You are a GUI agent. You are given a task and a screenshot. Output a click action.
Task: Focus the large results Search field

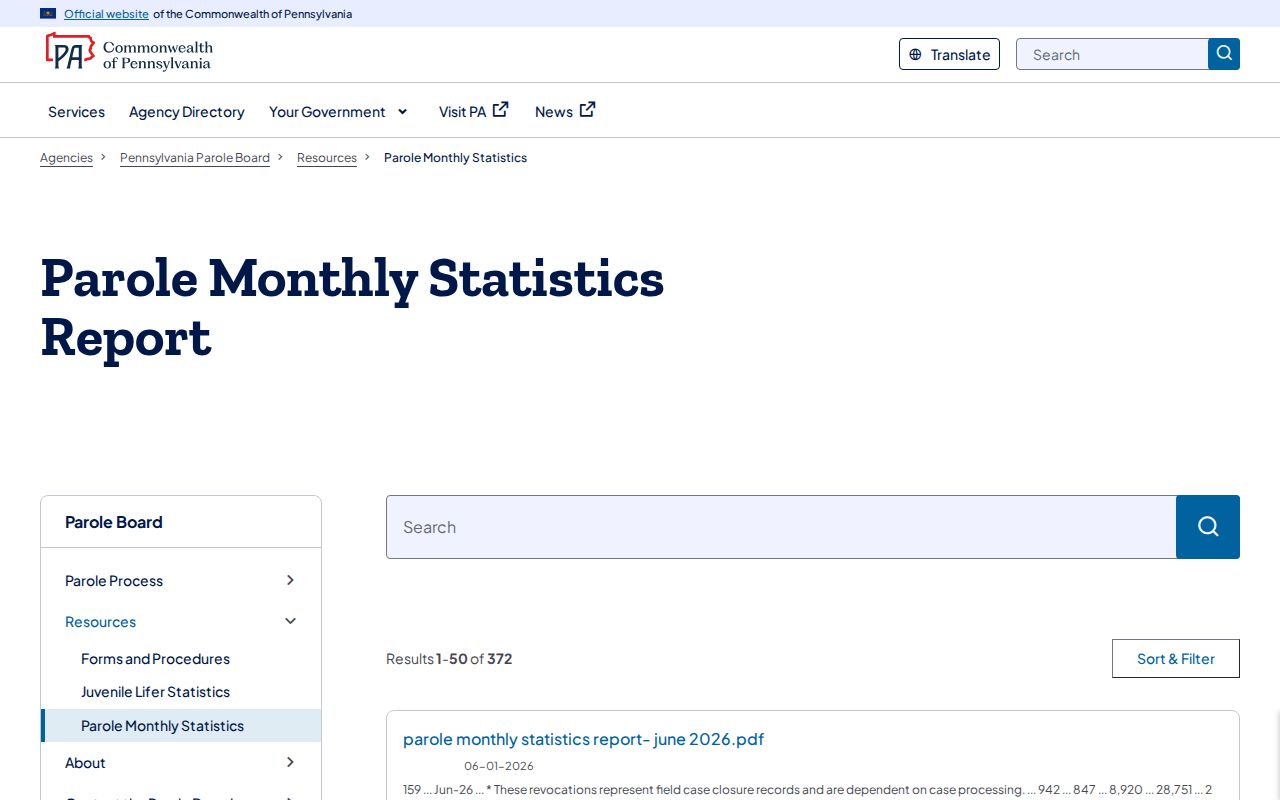(x=781, y=527)
